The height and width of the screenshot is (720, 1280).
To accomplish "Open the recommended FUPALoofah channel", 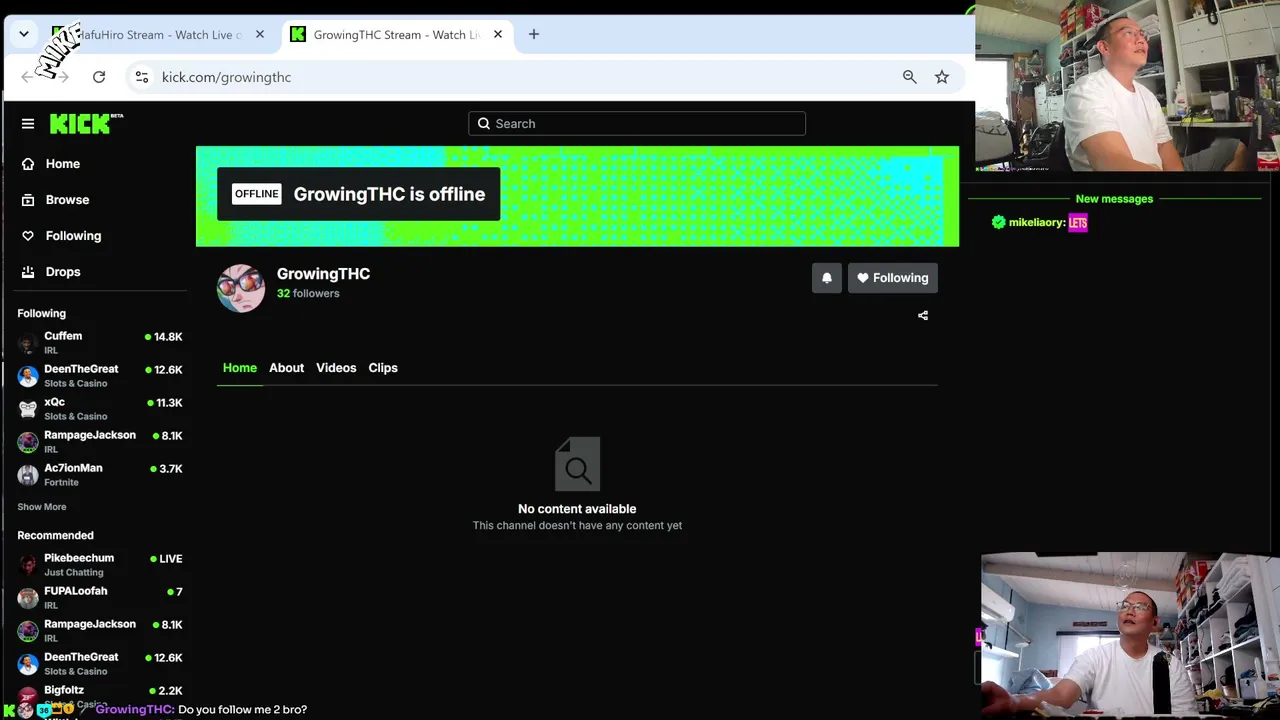I will (100, 597).
